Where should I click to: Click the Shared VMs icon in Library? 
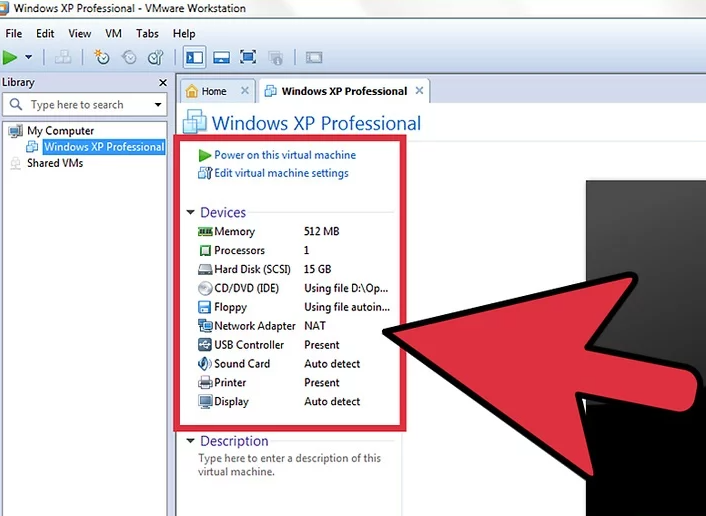pyautogui.click(x=16, y=163)
